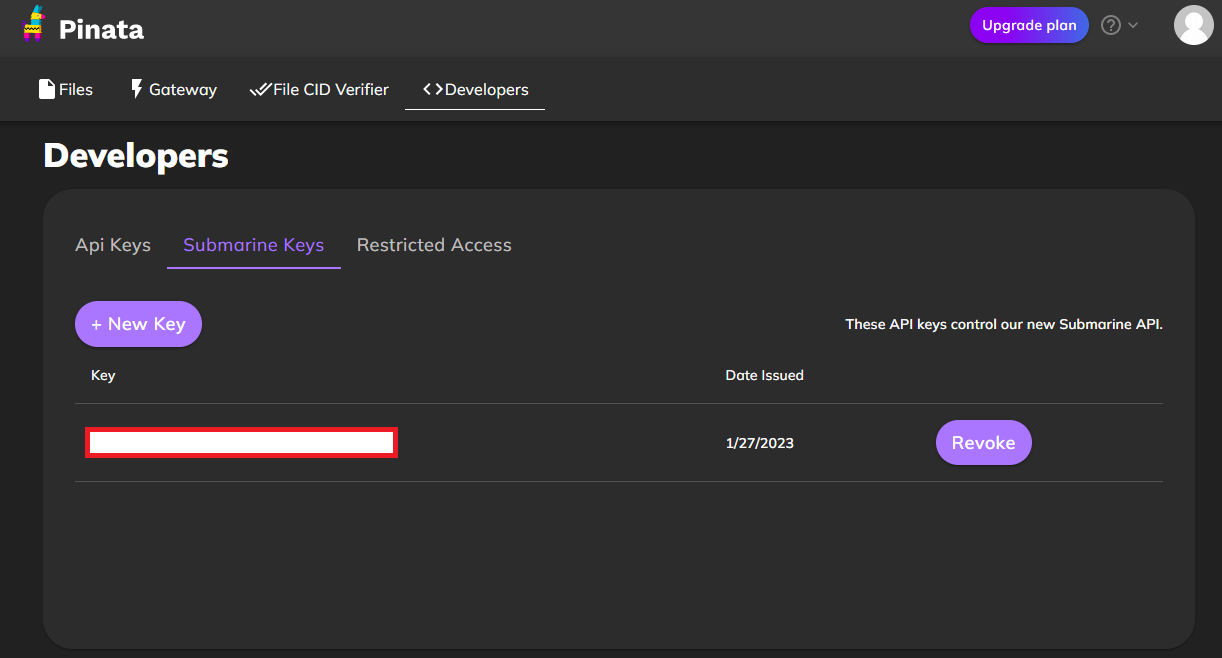Select the Developers navigation tab
Screen dimensions: 1222x658
point(475,89)
